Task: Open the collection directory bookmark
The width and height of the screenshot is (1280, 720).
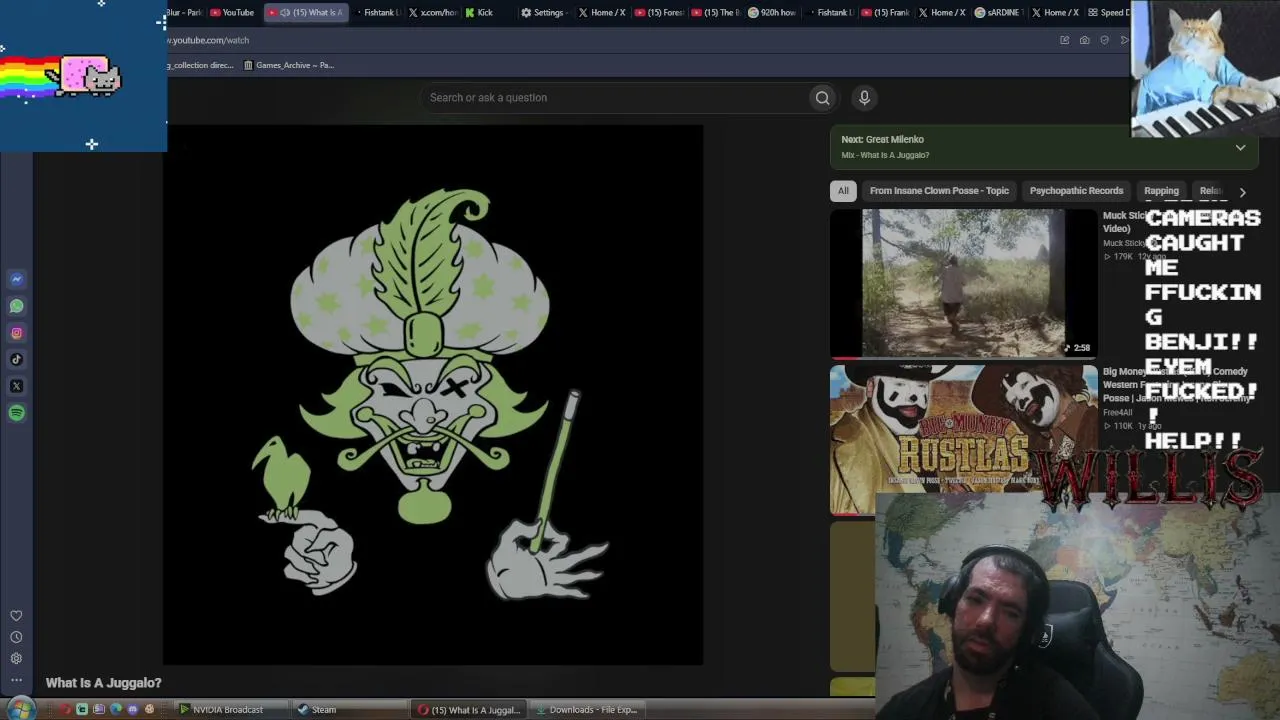Action: [200, 65]
